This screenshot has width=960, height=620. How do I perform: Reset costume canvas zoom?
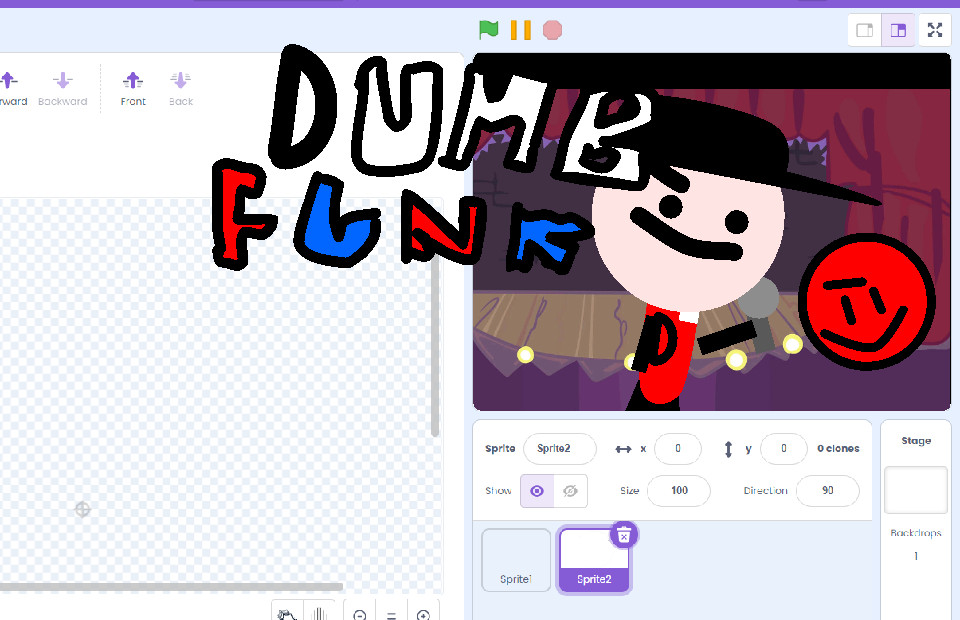click(392, 614)
